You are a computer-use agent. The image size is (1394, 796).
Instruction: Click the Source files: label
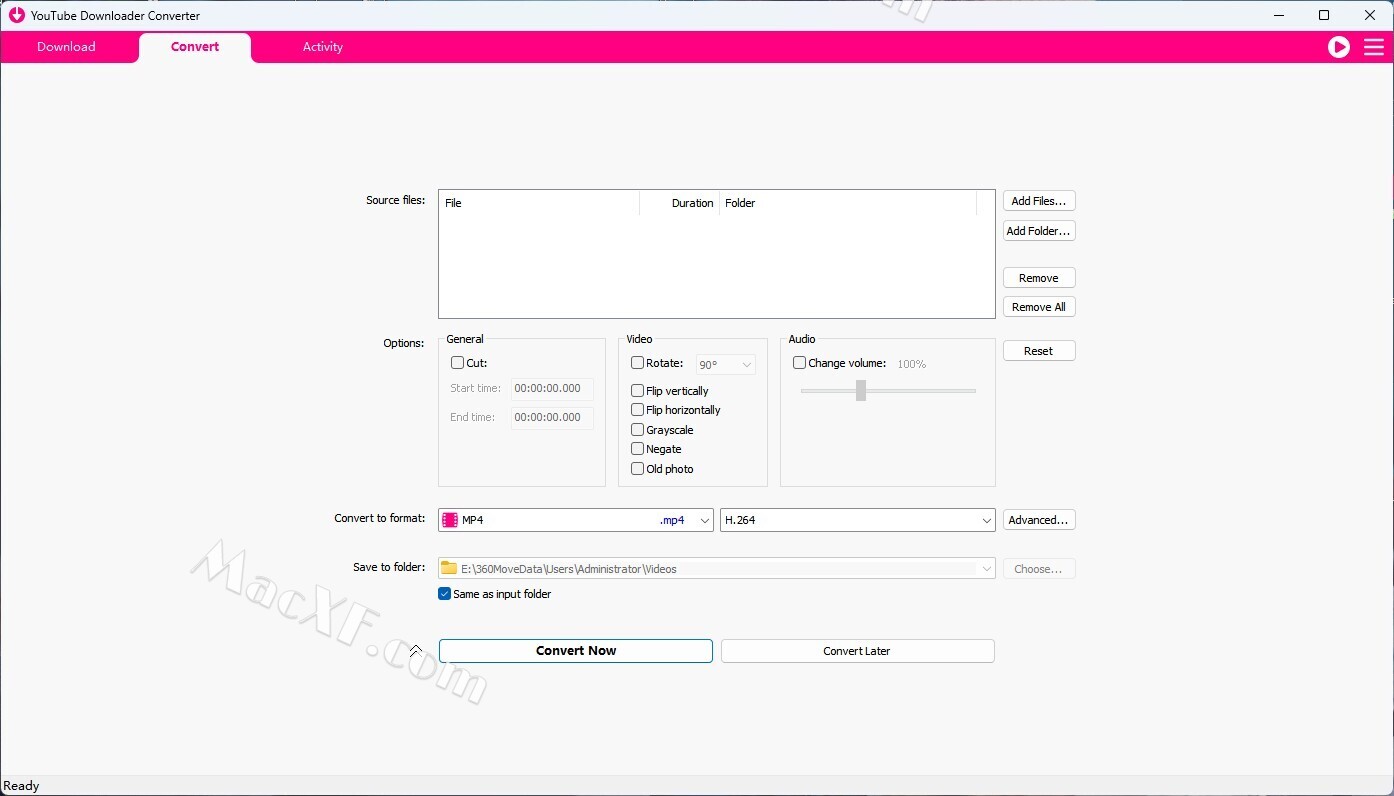click(x=395, y=200)
